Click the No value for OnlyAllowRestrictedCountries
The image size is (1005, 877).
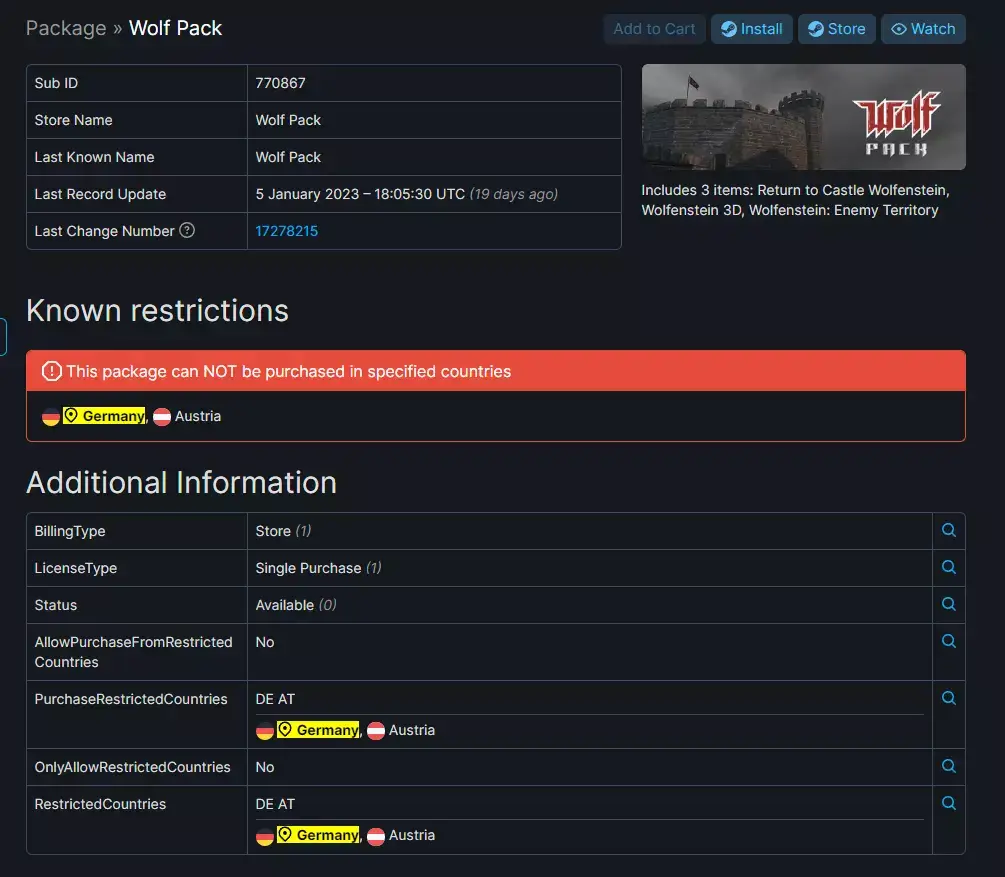265,767
